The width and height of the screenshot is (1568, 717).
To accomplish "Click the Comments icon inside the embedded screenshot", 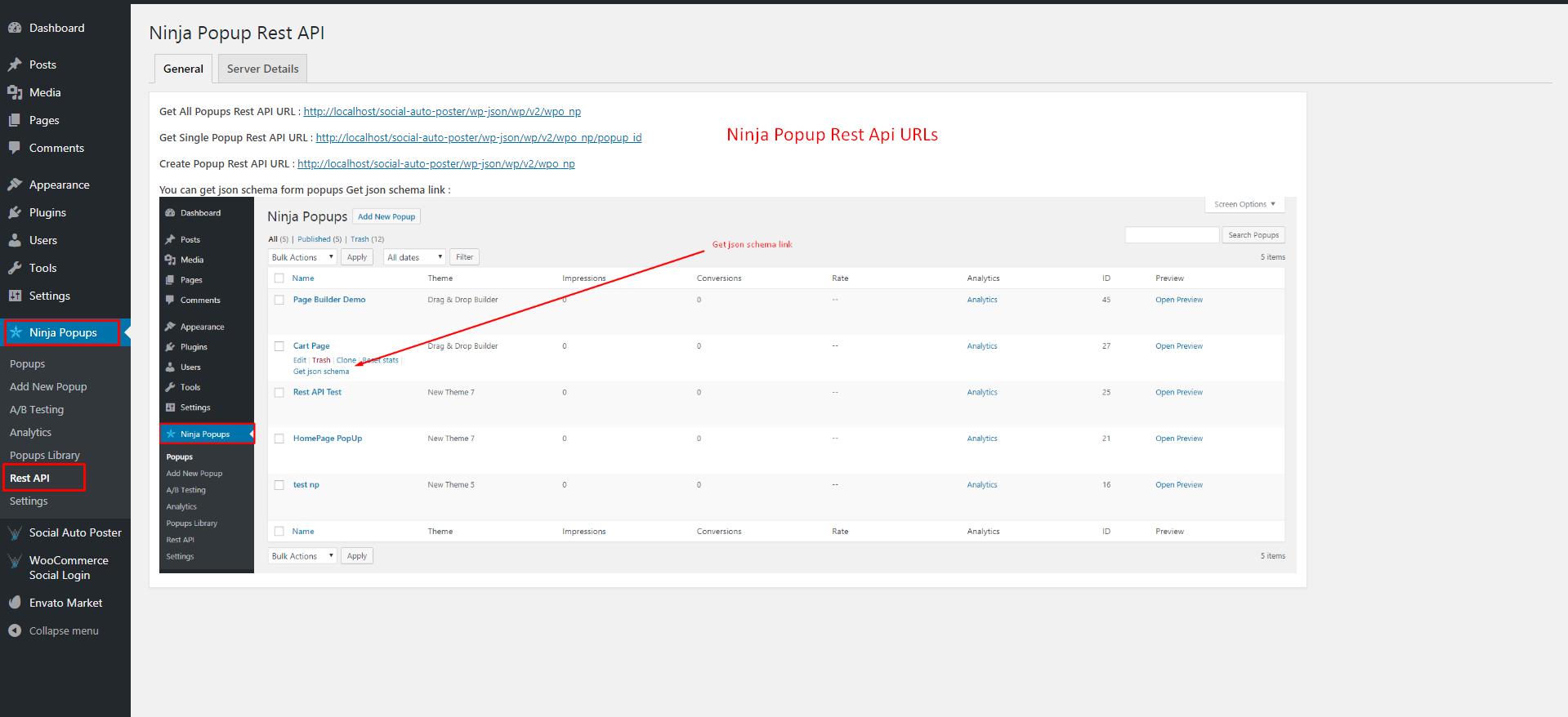I will [x=170, y=301].
